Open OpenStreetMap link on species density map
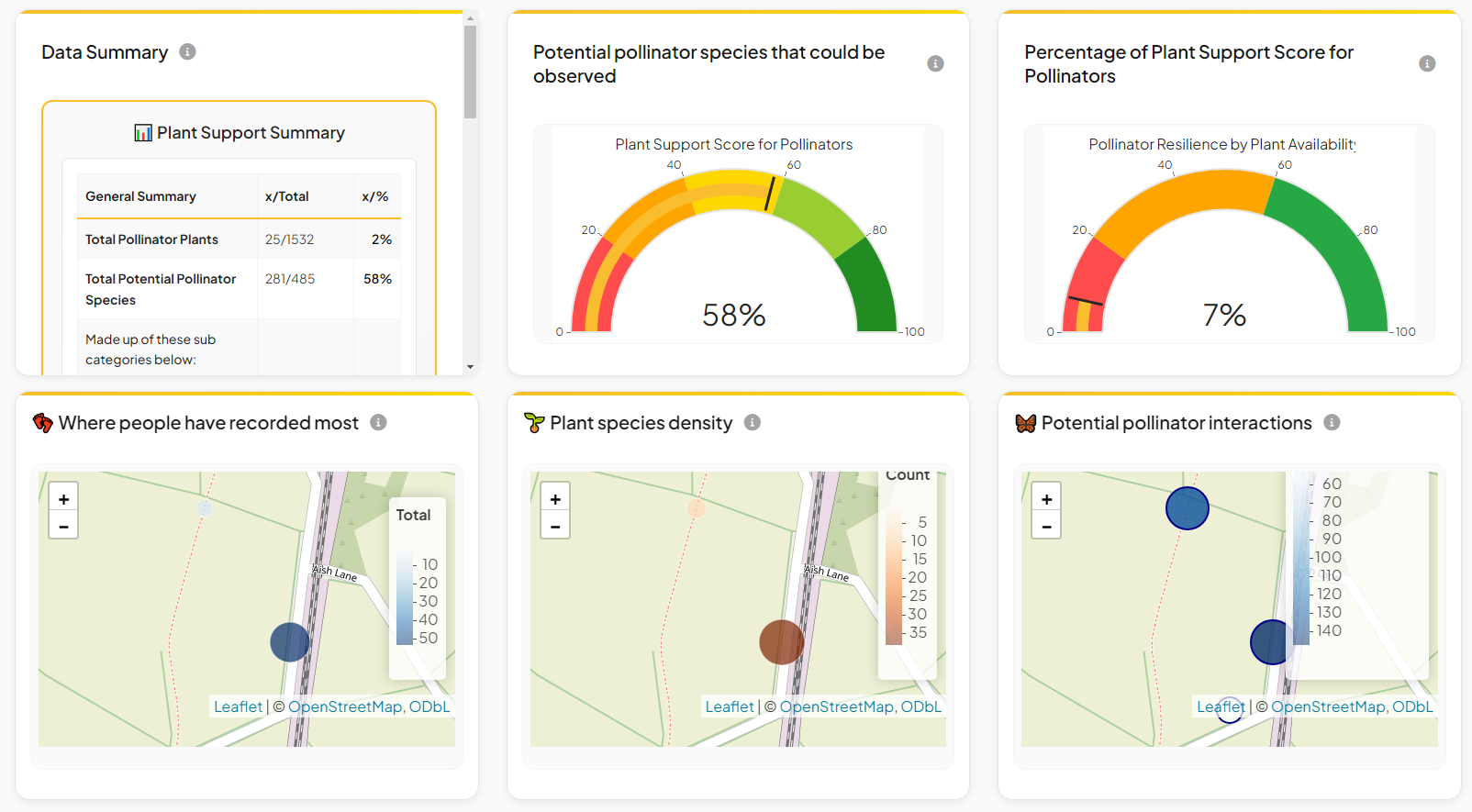Screen dimensions: 1472x812 (836, 706)
